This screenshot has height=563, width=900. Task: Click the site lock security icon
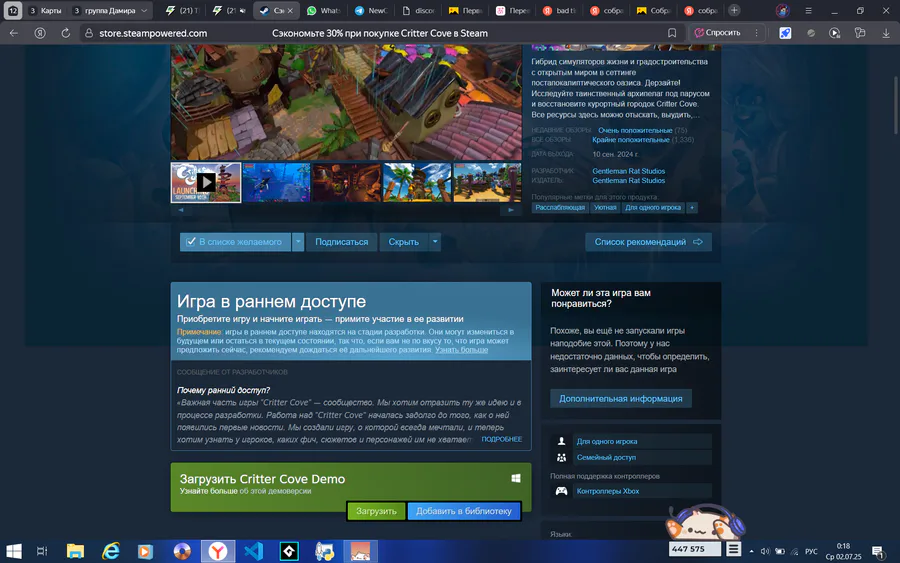click(x=89, y=33)
